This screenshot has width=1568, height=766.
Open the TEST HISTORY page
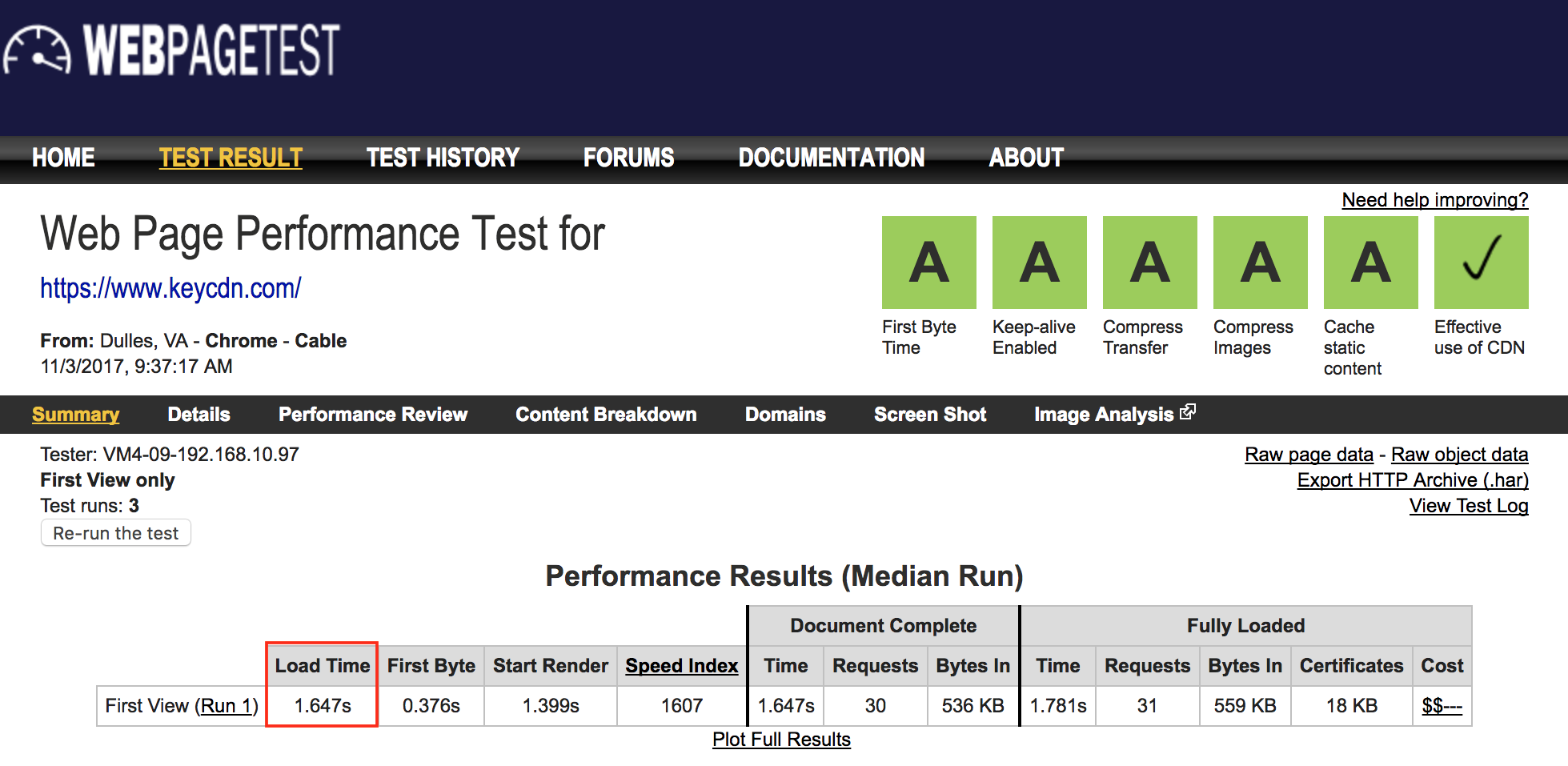443,158
